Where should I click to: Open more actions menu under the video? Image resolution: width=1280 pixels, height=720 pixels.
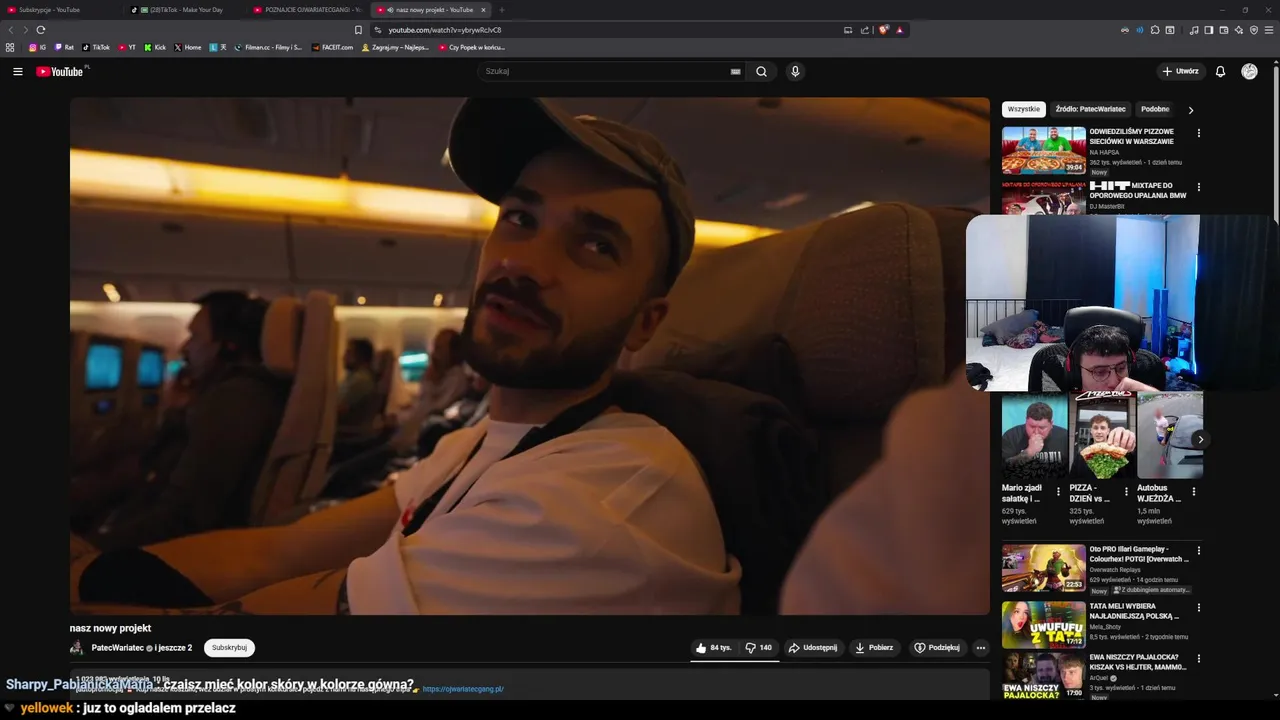[x=981, y=648]
